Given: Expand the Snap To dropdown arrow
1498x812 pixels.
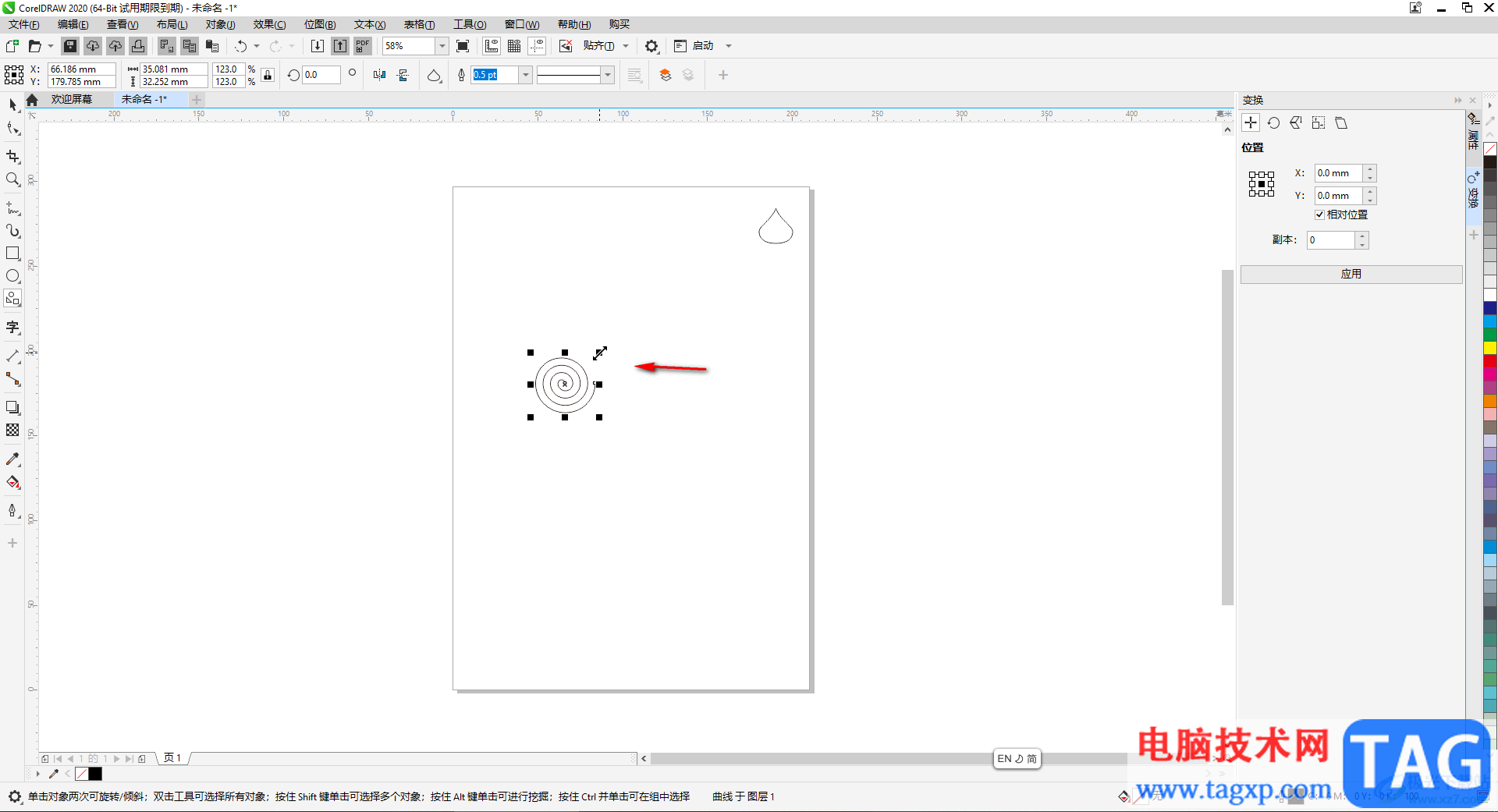Looking at the screenshot, I should pos(626,46).
